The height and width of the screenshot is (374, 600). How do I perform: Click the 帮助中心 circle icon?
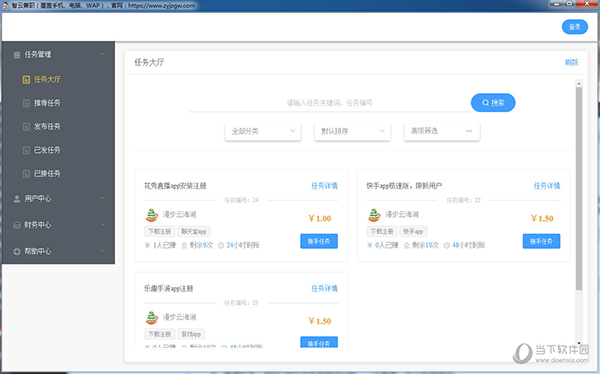16,252
